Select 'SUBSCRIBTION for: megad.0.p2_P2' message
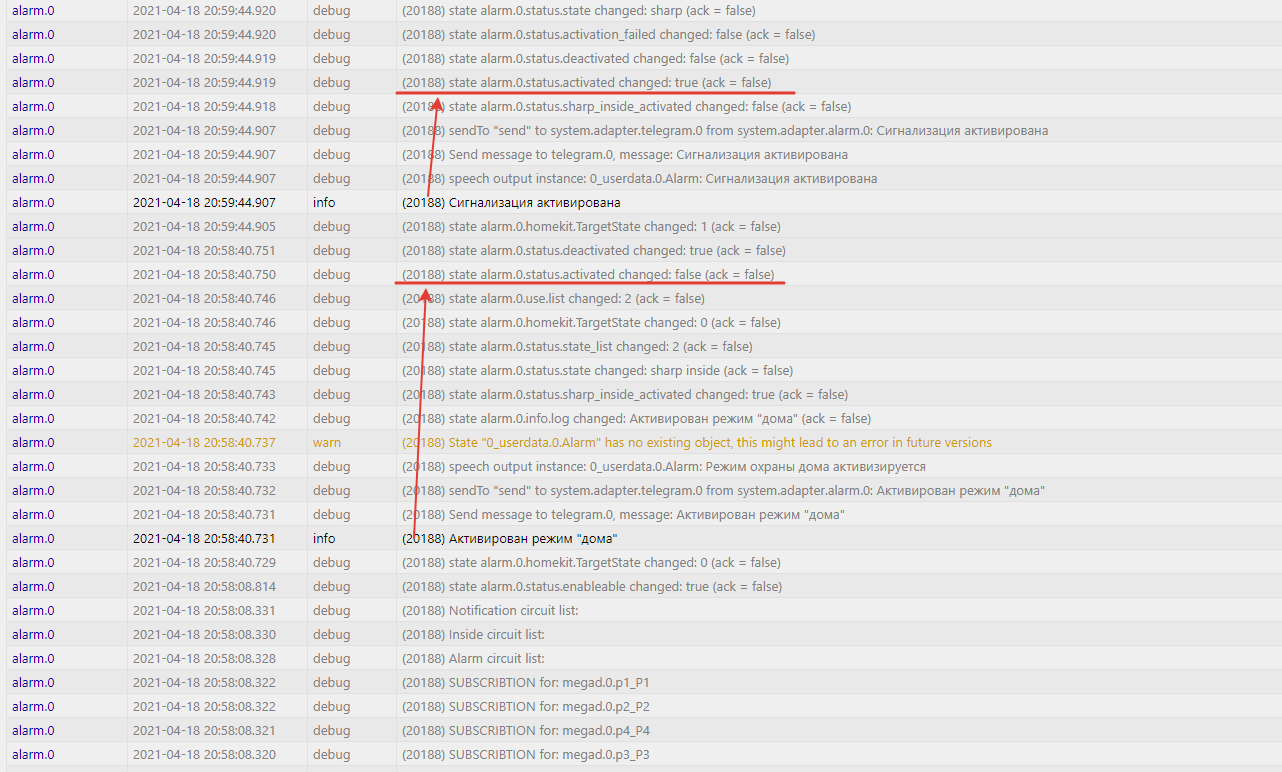1282x772 pixels. click(526, 706)
